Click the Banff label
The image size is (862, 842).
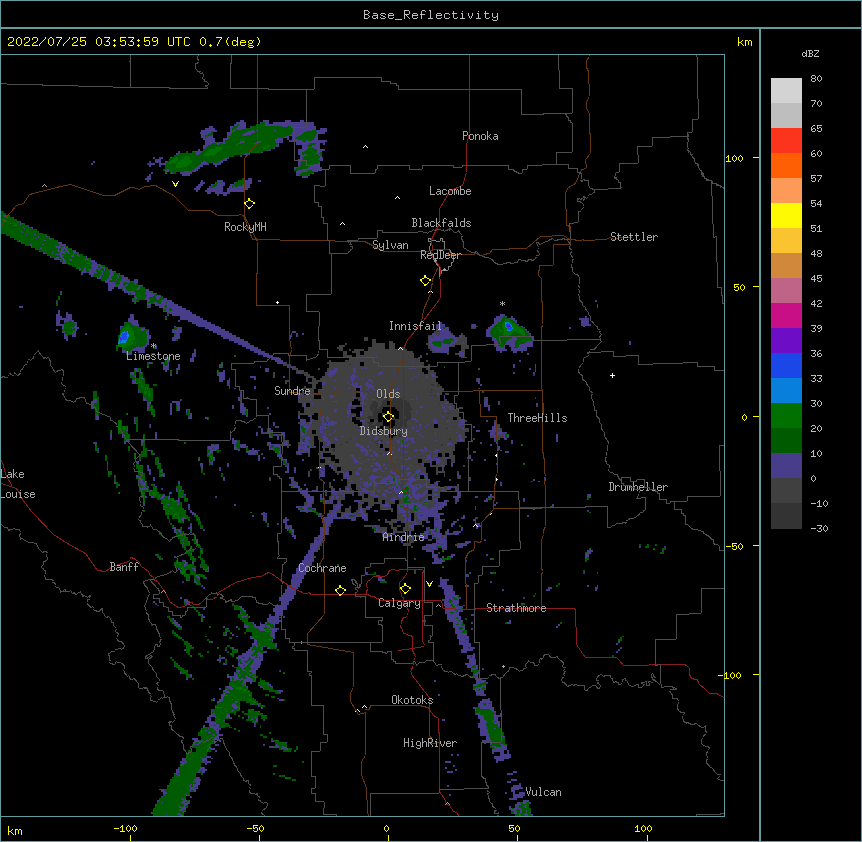(x=124, y=567)
